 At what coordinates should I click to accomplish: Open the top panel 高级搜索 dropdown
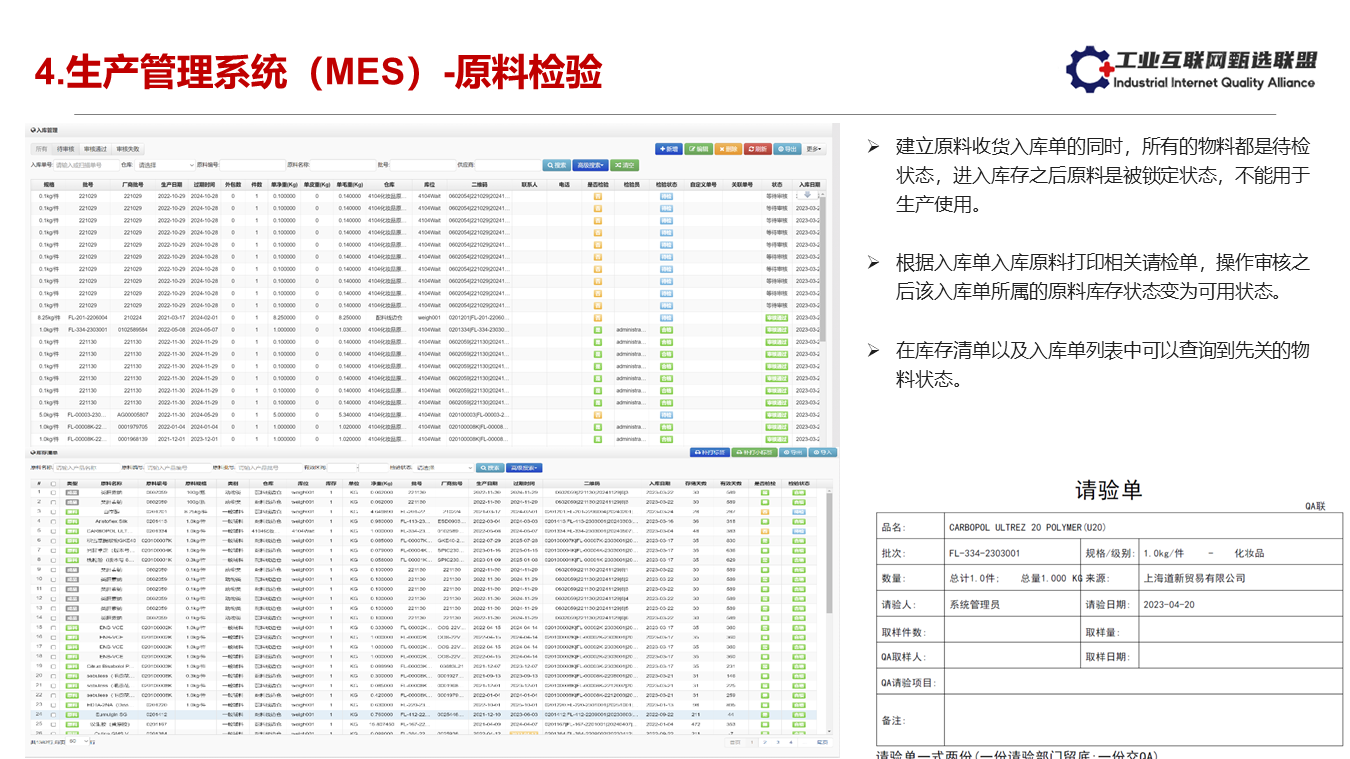590,165
